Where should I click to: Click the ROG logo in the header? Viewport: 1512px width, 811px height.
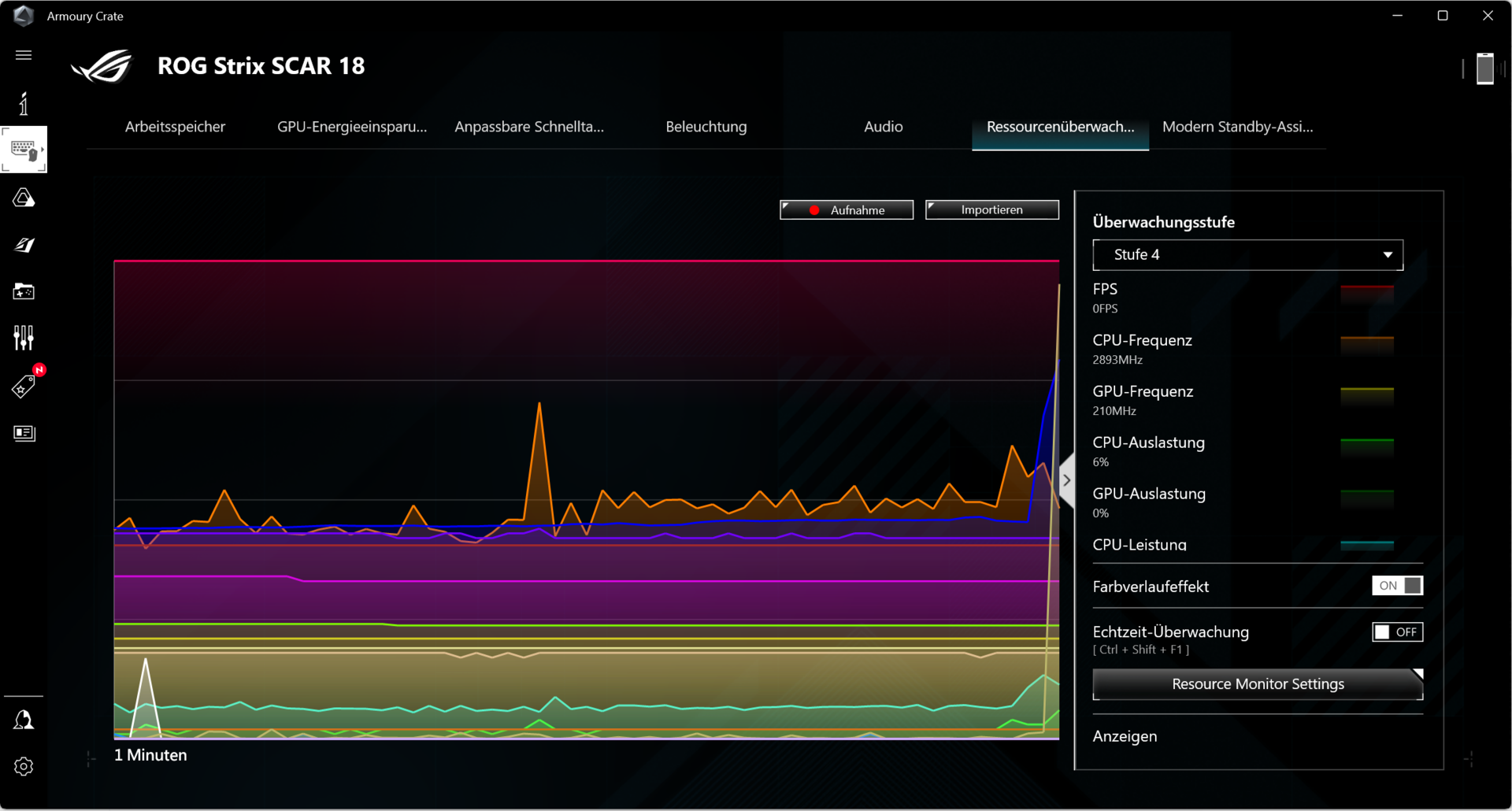click(102, 66)
